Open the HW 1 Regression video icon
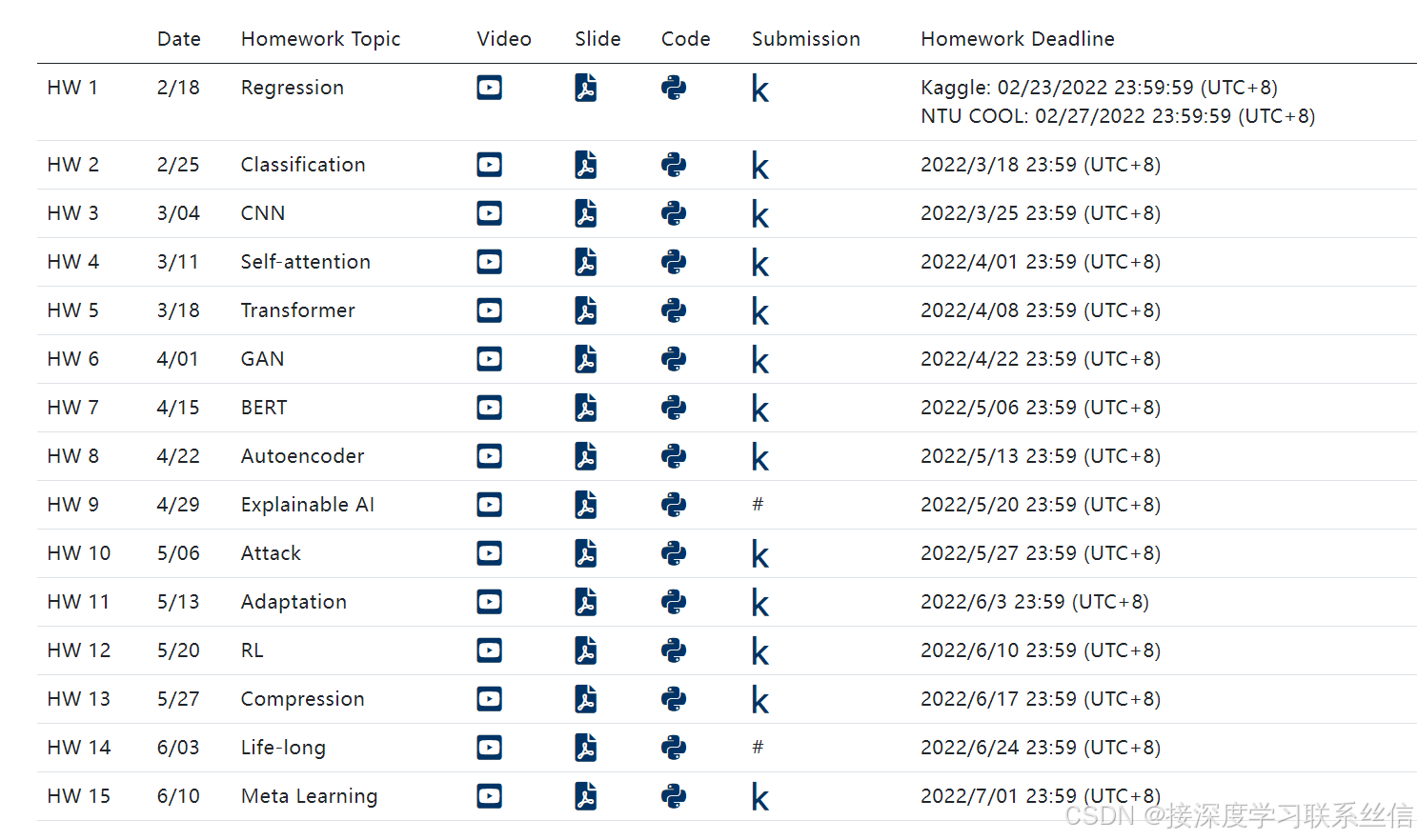The height and width of the screenshot is (840, 1417). (x=489, y=88)
